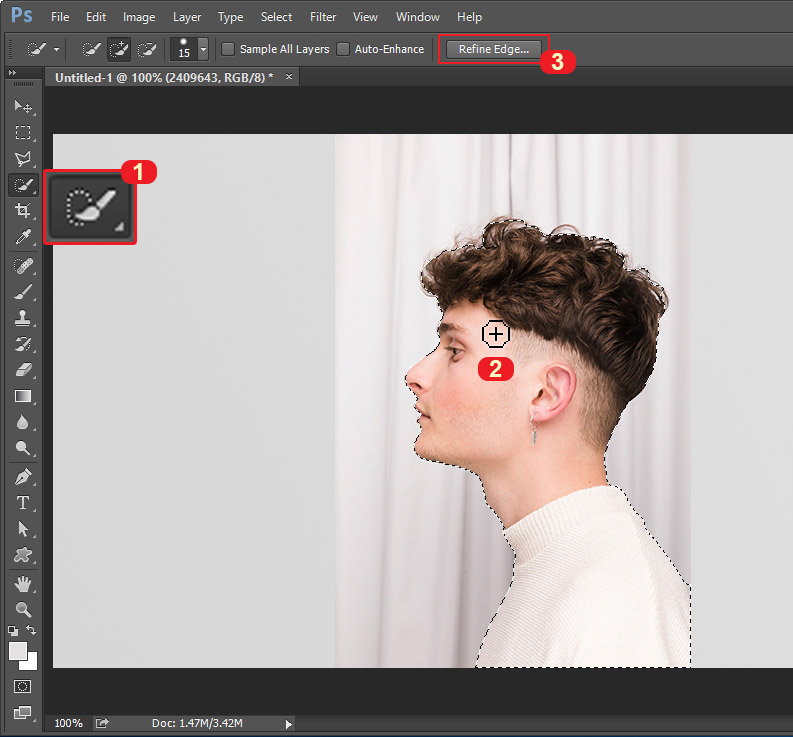Select the Crop tool
Image resolution: width=793 pixels, height=737 pixels.
[23, 210]
